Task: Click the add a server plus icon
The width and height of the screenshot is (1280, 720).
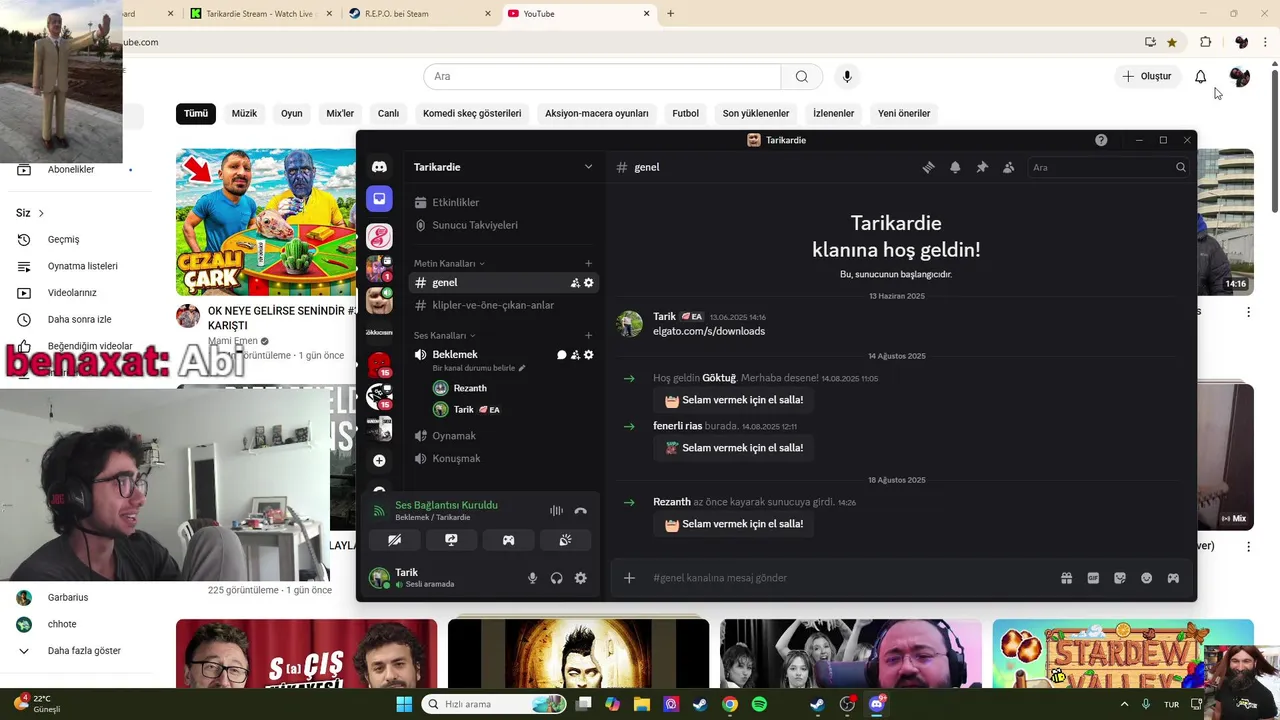Action: pos(379,460)
